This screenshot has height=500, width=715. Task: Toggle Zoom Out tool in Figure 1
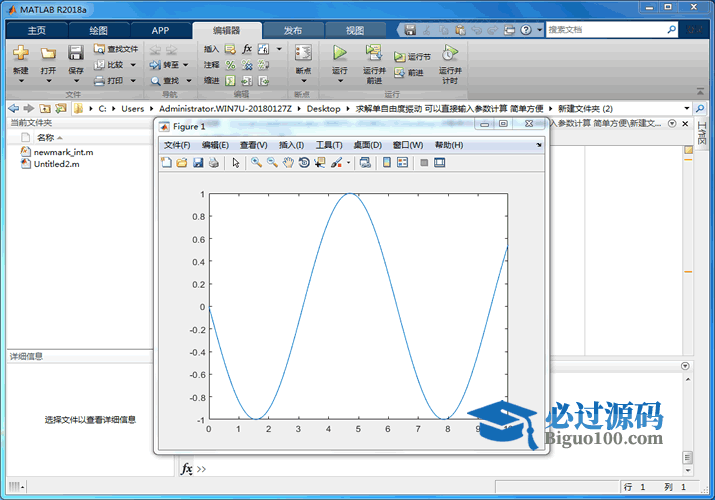[272, 163]
